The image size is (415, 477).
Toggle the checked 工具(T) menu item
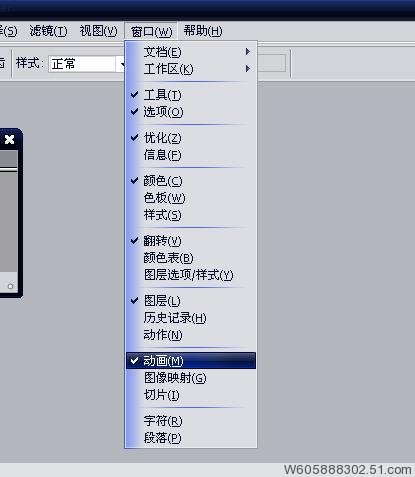point(191,95)
